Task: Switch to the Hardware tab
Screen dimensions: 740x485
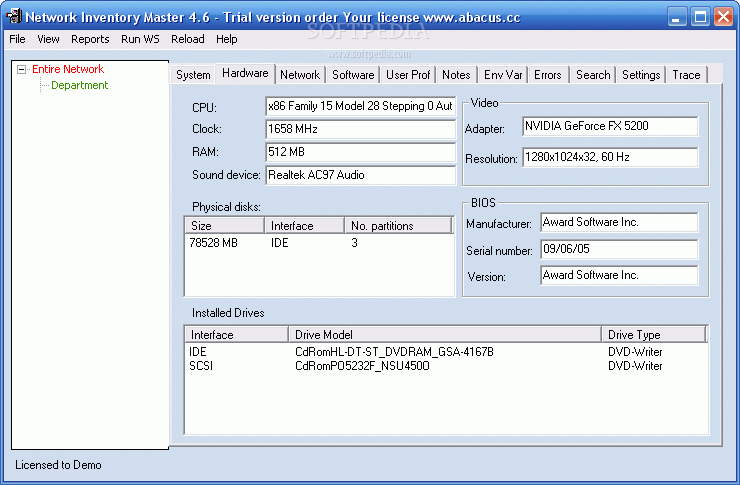Action: 245,74
